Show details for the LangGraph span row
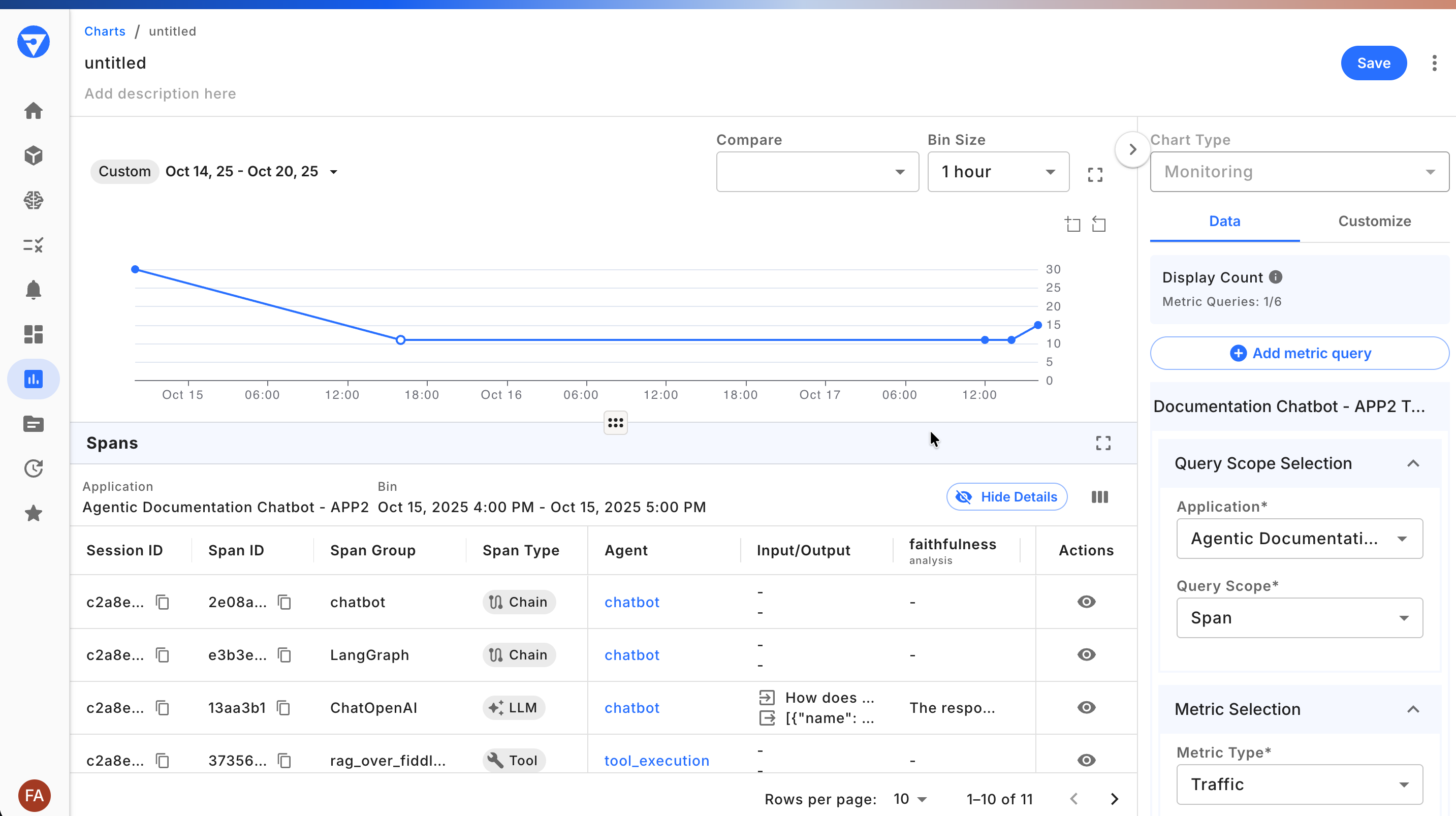Image resolution: width=1456 pixels, height=816 pixels. click(x=1086, y=655)
